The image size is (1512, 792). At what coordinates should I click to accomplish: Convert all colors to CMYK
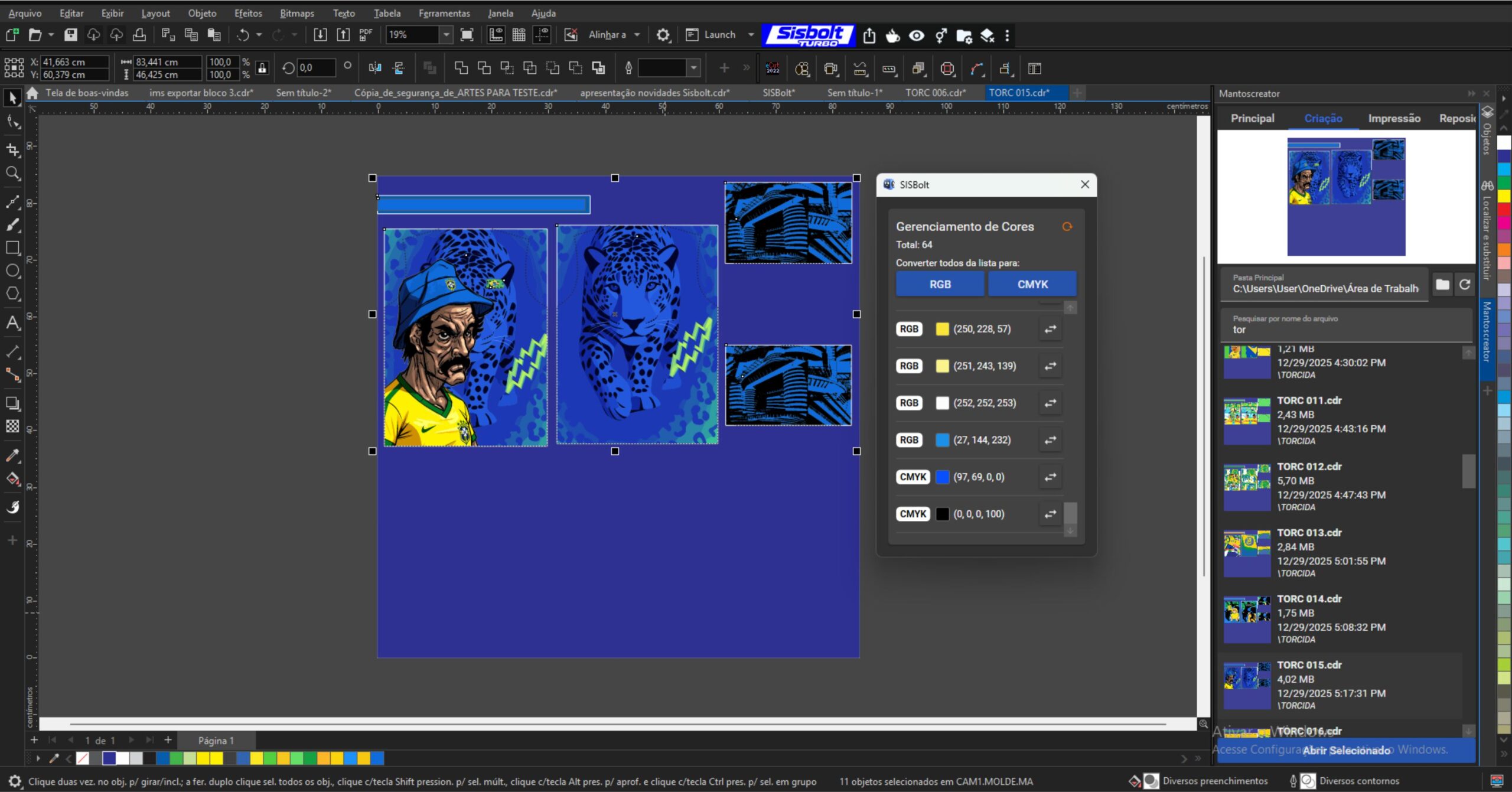[1032, 284]
